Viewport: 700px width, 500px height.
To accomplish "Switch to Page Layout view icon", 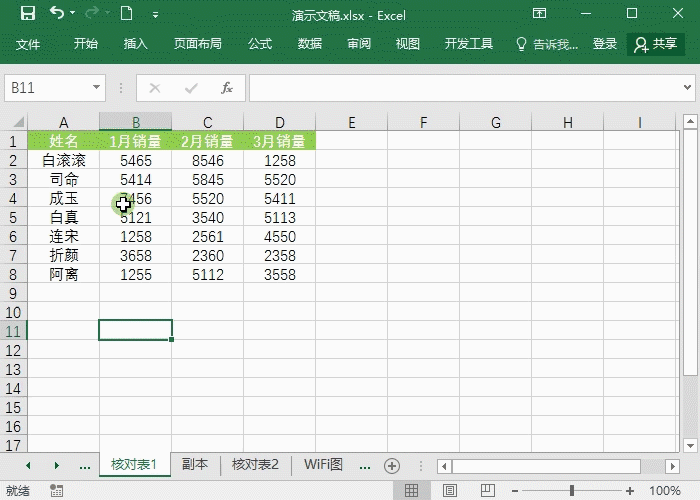I will (450, 490).
